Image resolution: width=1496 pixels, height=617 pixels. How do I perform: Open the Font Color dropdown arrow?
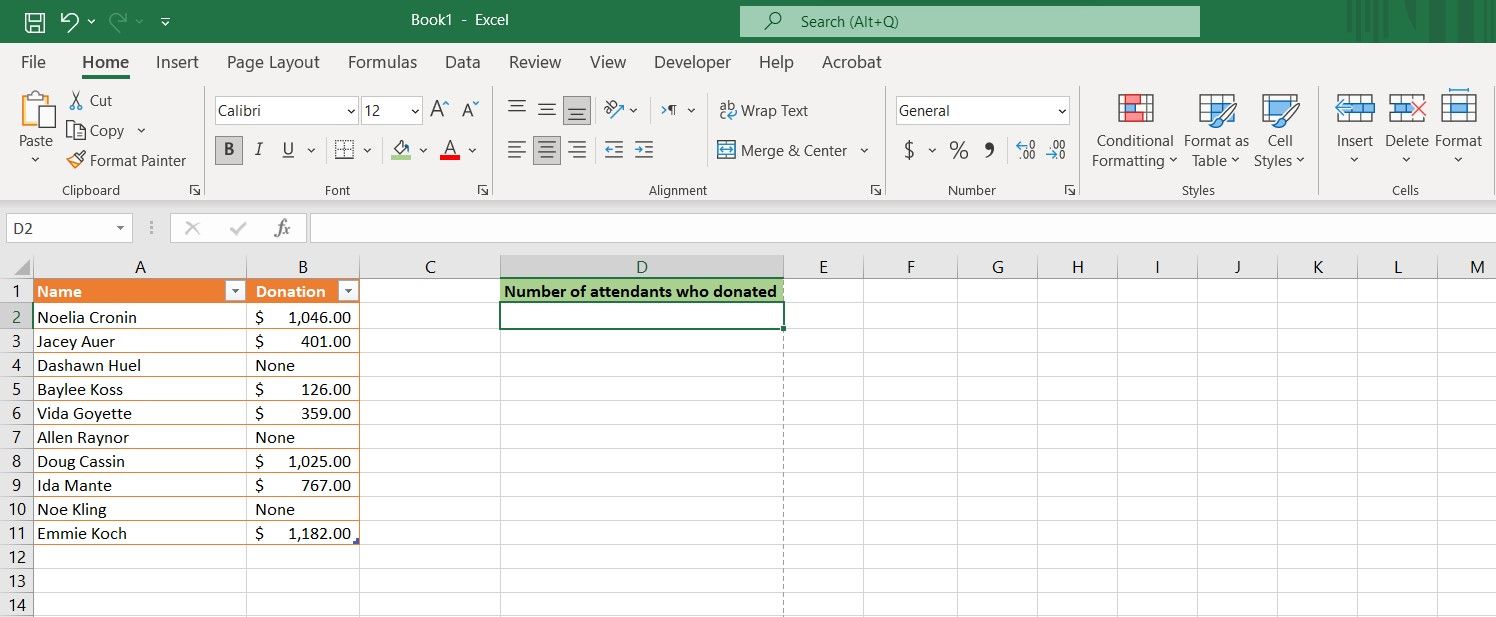click(x=472, y=151)
